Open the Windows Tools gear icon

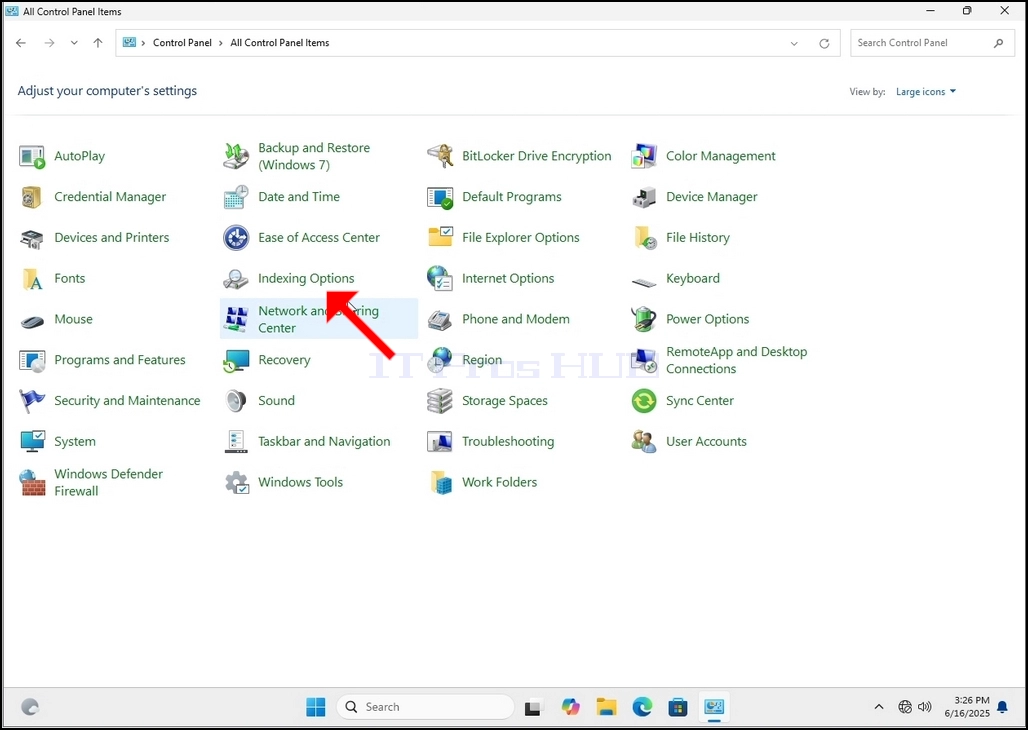click(x=236, y=483)
